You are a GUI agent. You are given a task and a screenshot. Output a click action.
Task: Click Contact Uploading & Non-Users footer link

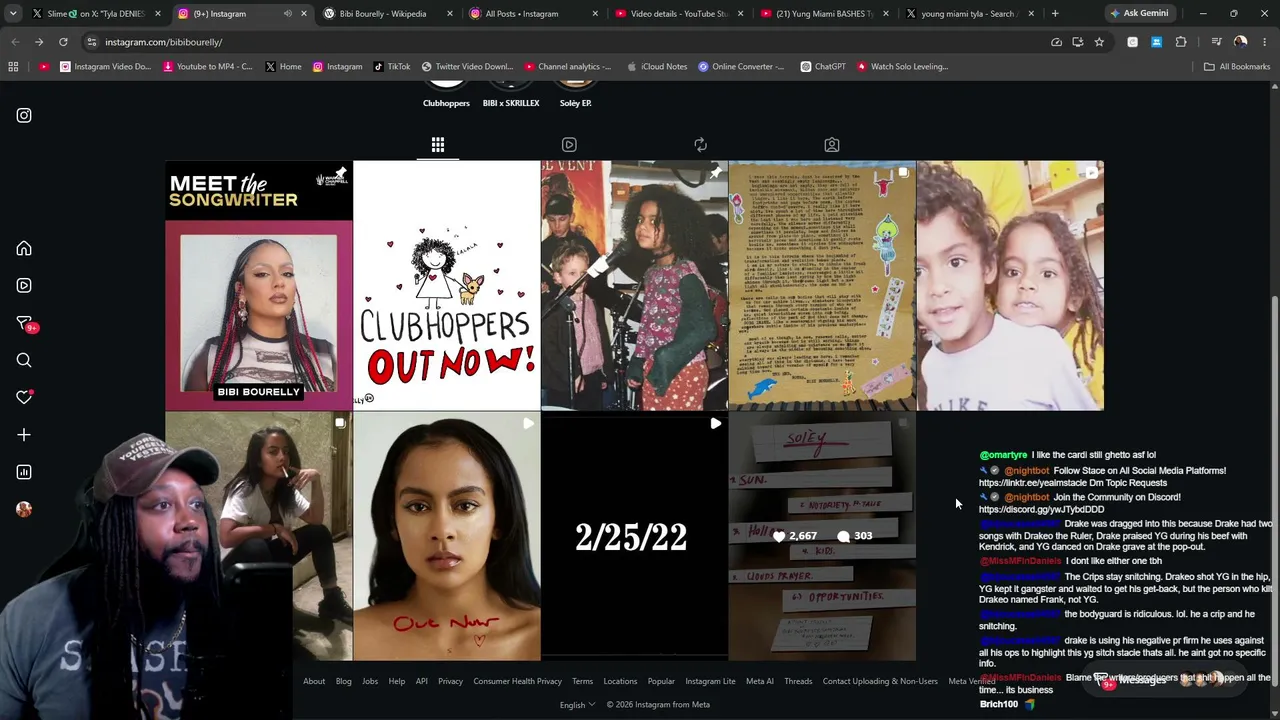click(880, 681)
